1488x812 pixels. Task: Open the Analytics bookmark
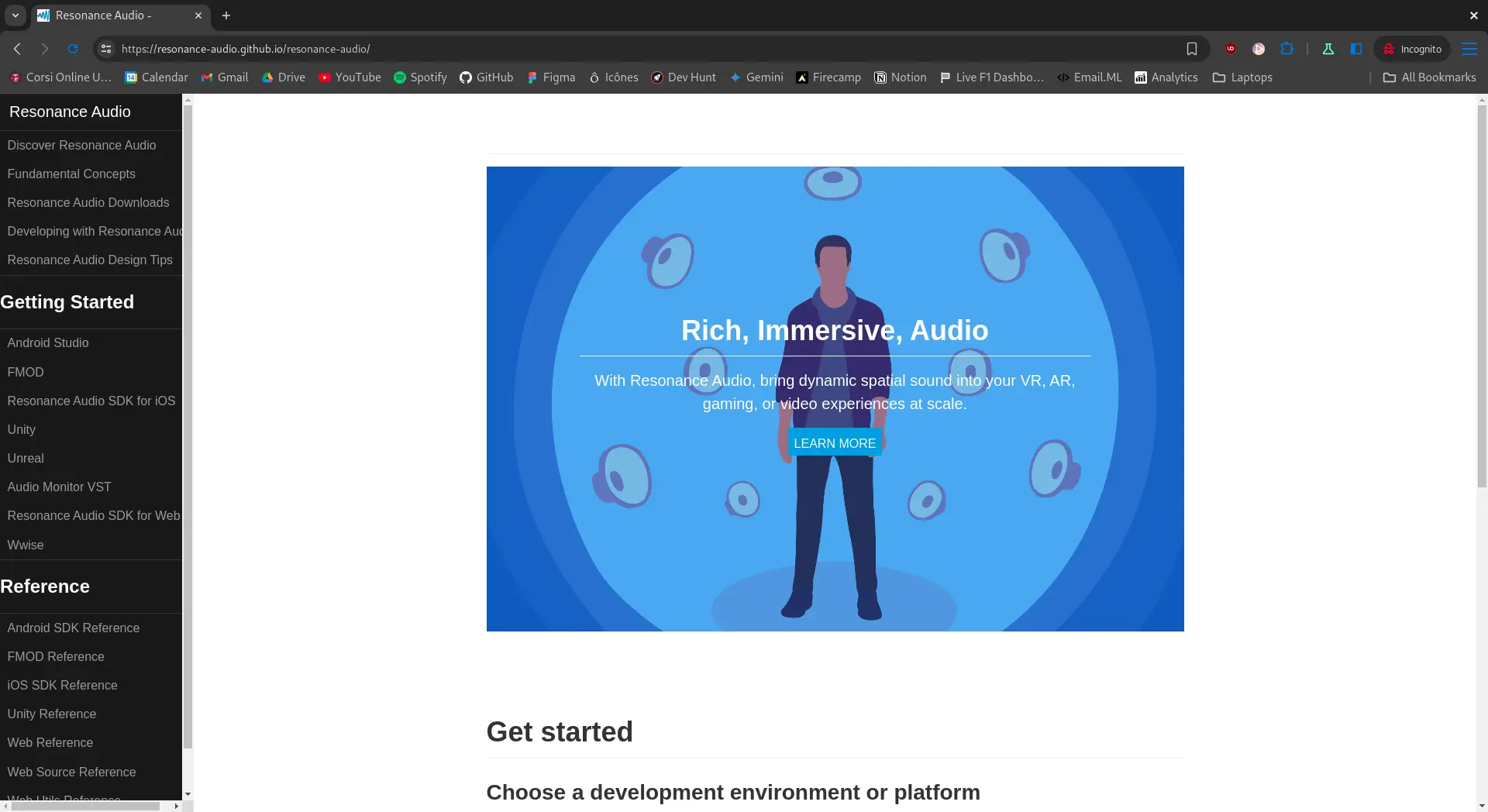[x=1166, y=77]
